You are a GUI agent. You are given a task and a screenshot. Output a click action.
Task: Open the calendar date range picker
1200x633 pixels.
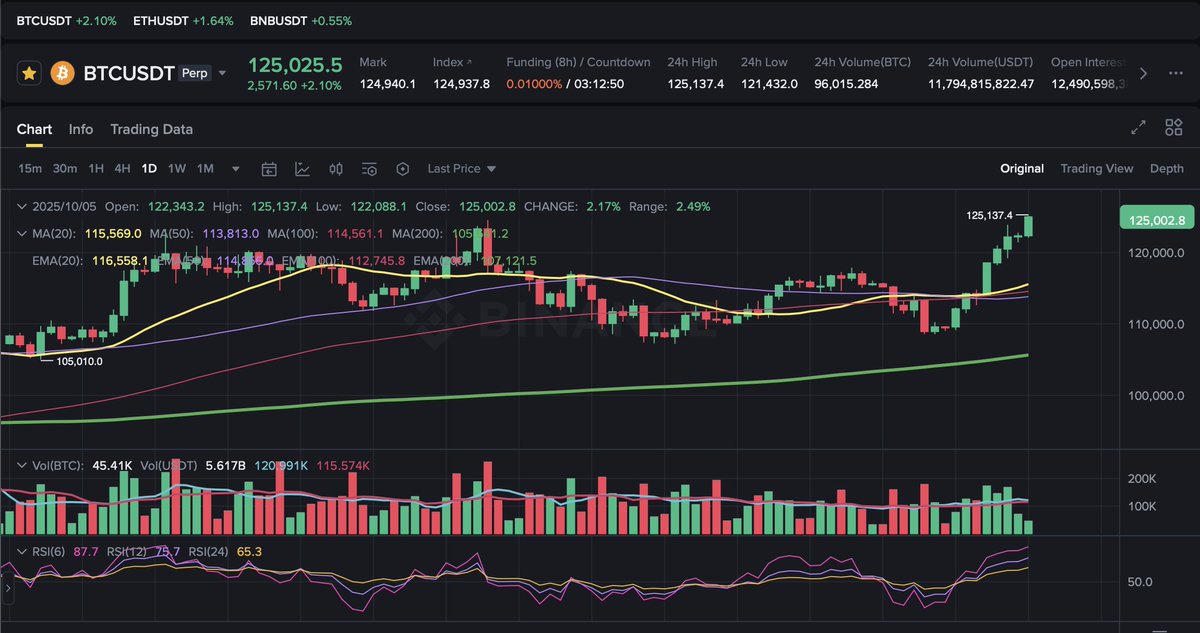[x=269, y=168]
